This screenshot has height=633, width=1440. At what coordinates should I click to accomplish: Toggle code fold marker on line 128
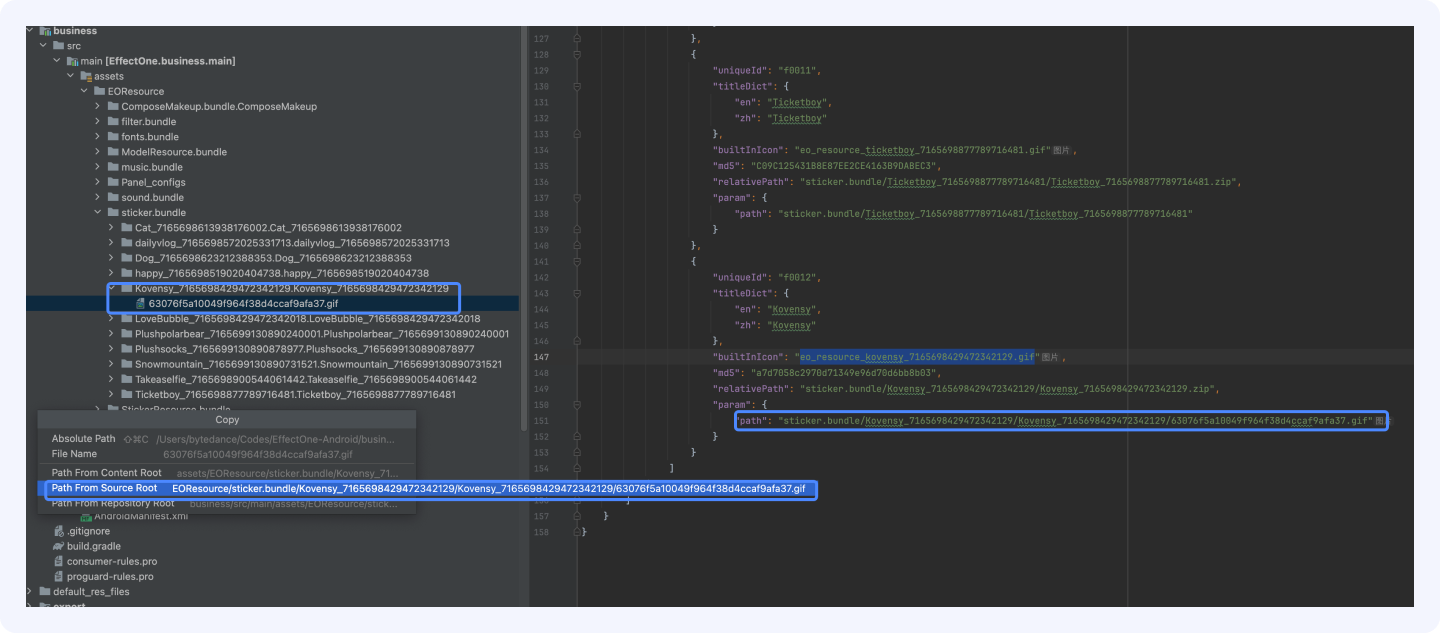click(x=577, y=54)
